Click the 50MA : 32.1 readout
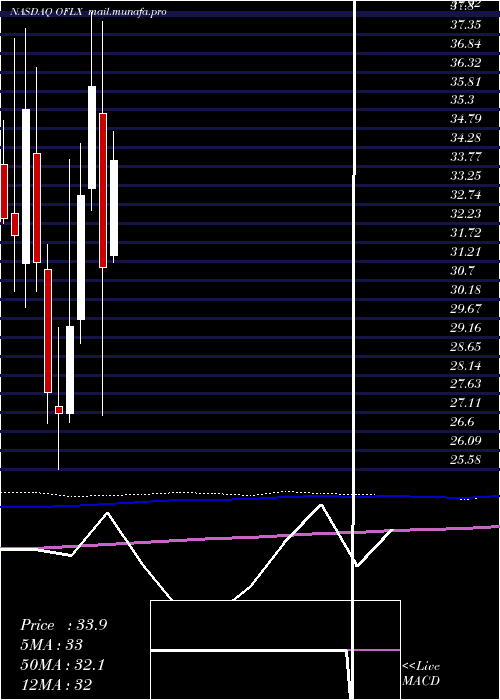The width and height of the screenshot is (500, 700). (x=62, y=665)
